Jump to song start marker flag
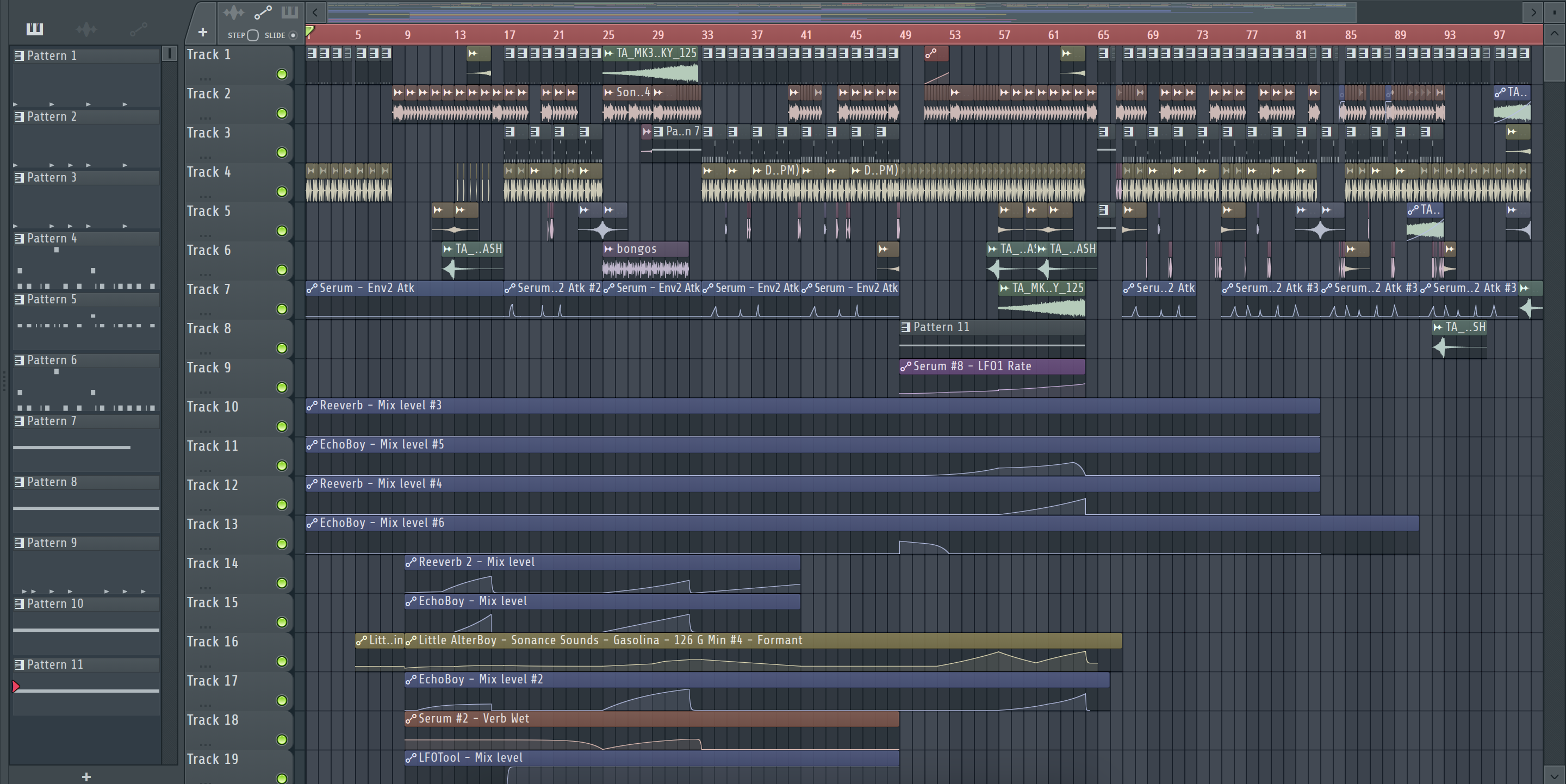 (309, 32)
